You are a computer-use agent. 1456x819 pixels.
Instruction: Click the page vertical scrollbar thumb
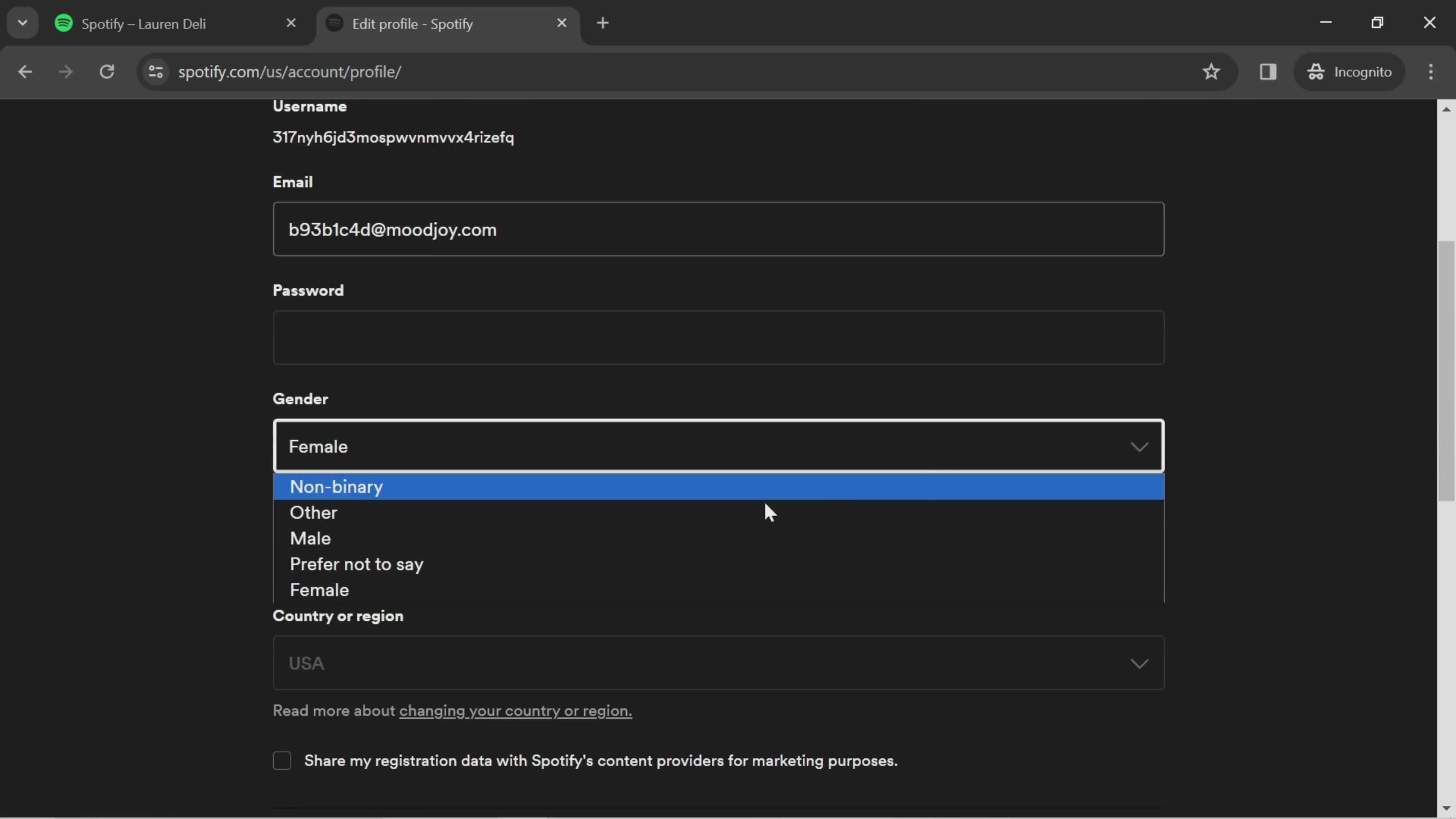coord(1446,371)
